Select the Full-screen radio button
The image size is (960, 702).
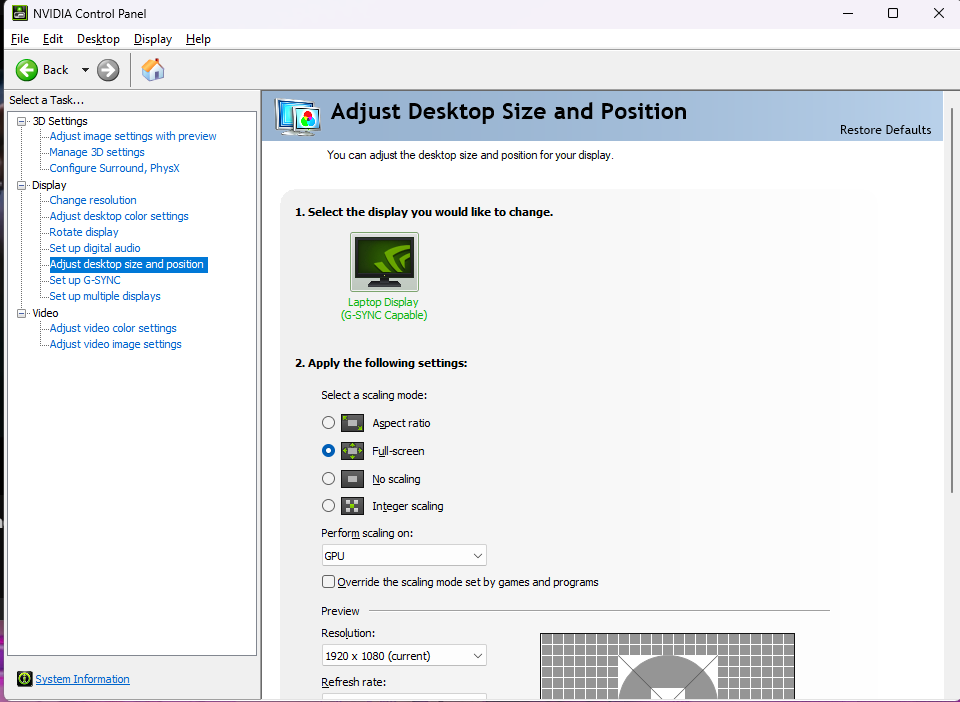coord(328,451)
